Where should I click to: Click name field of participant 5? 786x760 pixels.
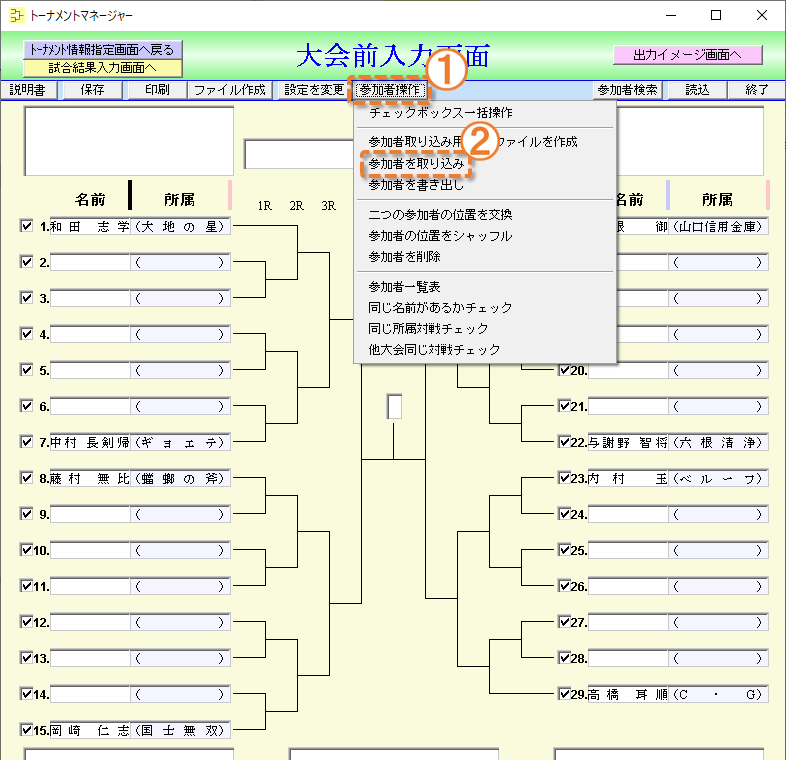90,370
